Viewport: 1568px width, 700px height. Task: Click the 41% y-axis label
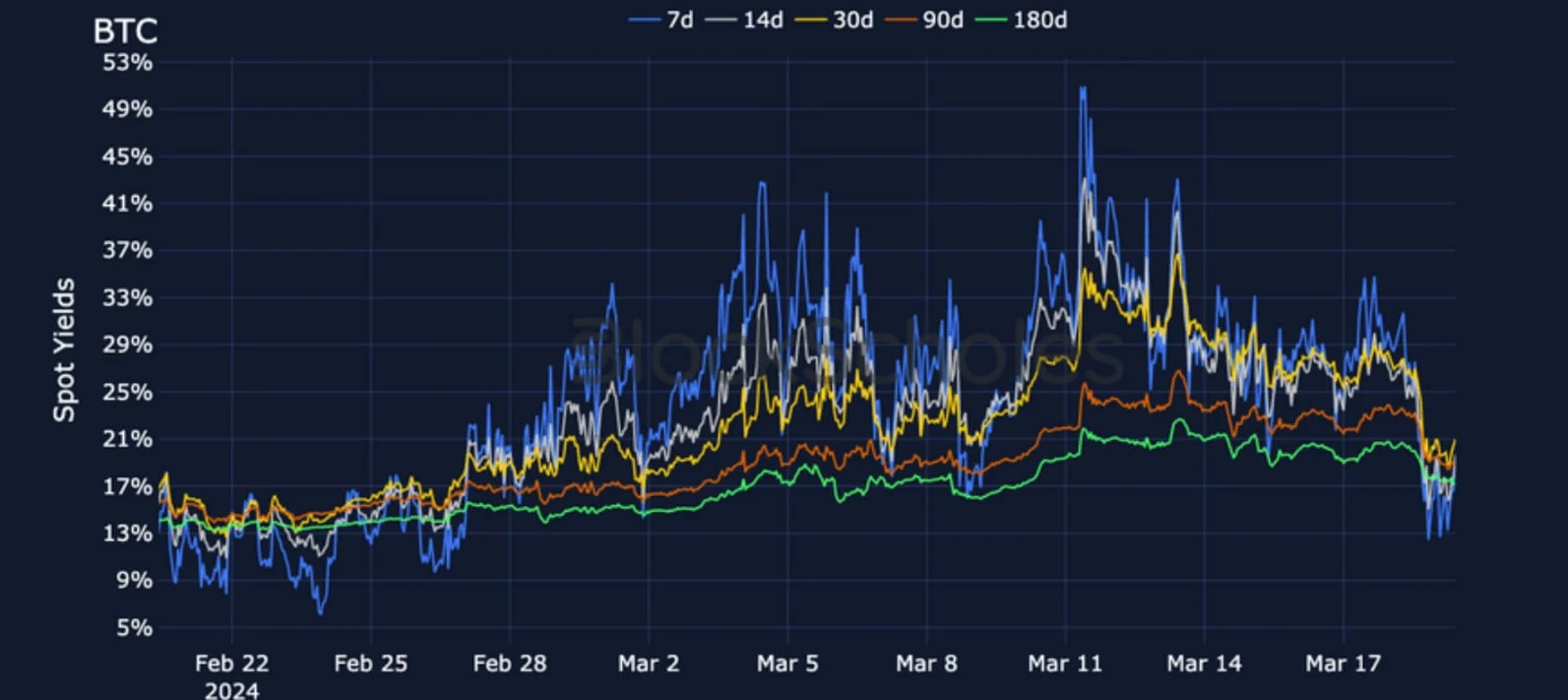coord(128,204)
